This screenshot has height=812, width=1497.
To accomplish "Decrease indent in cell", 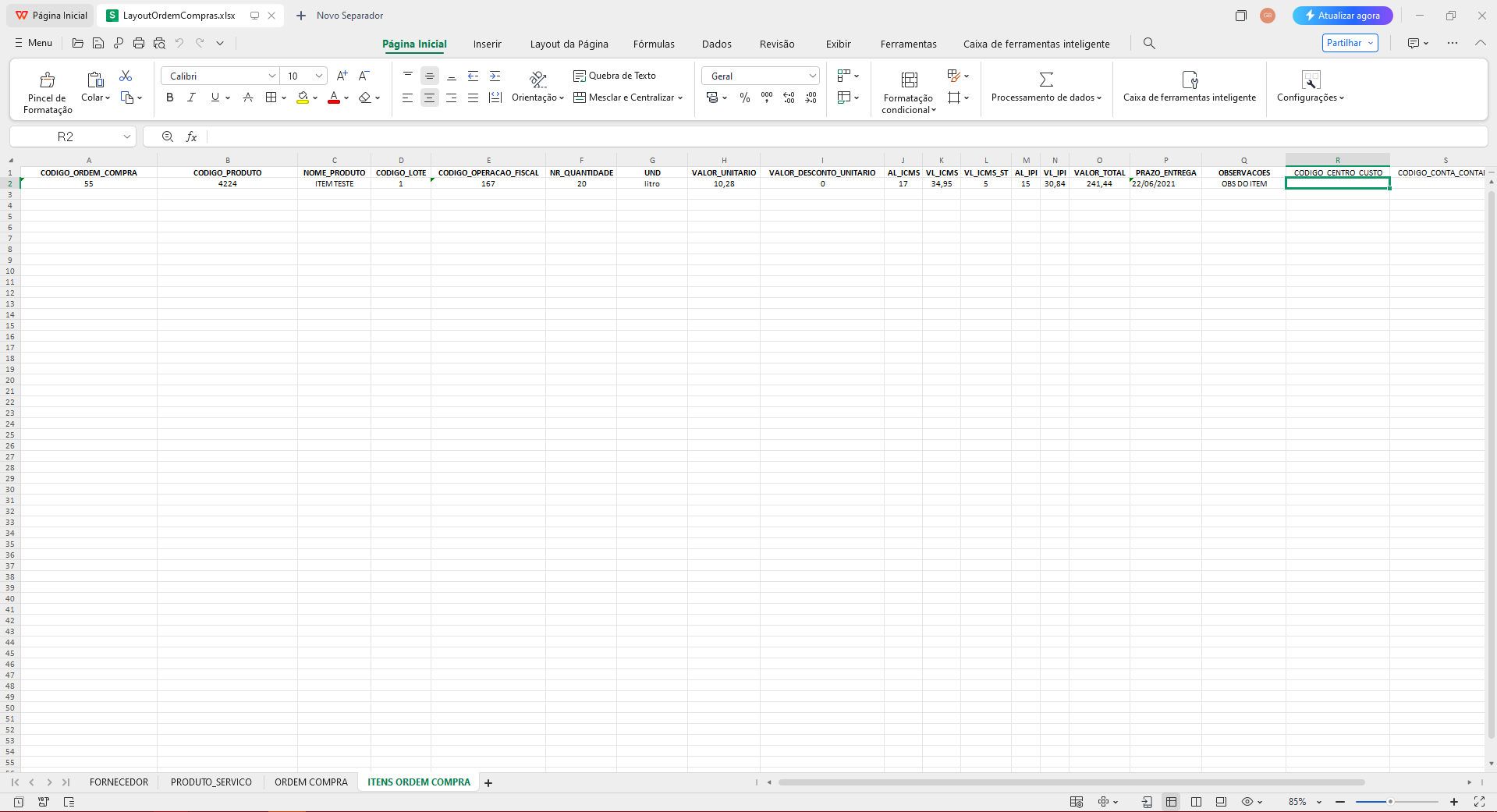I will (x=473, y=76).
